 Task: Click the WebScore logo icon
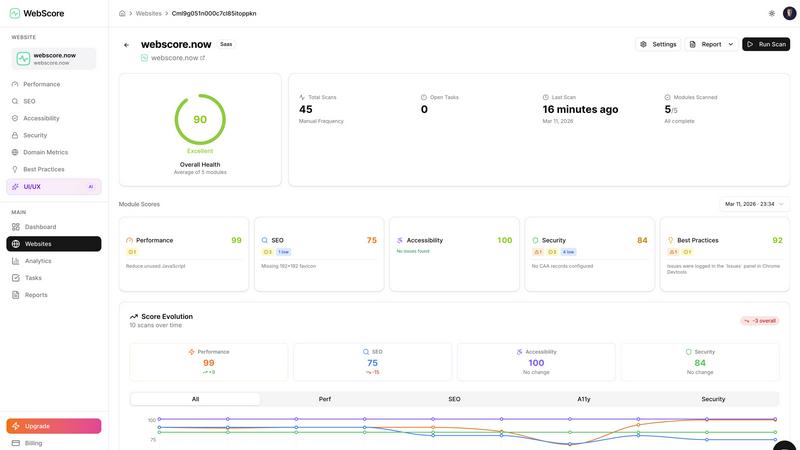point(15,13)
